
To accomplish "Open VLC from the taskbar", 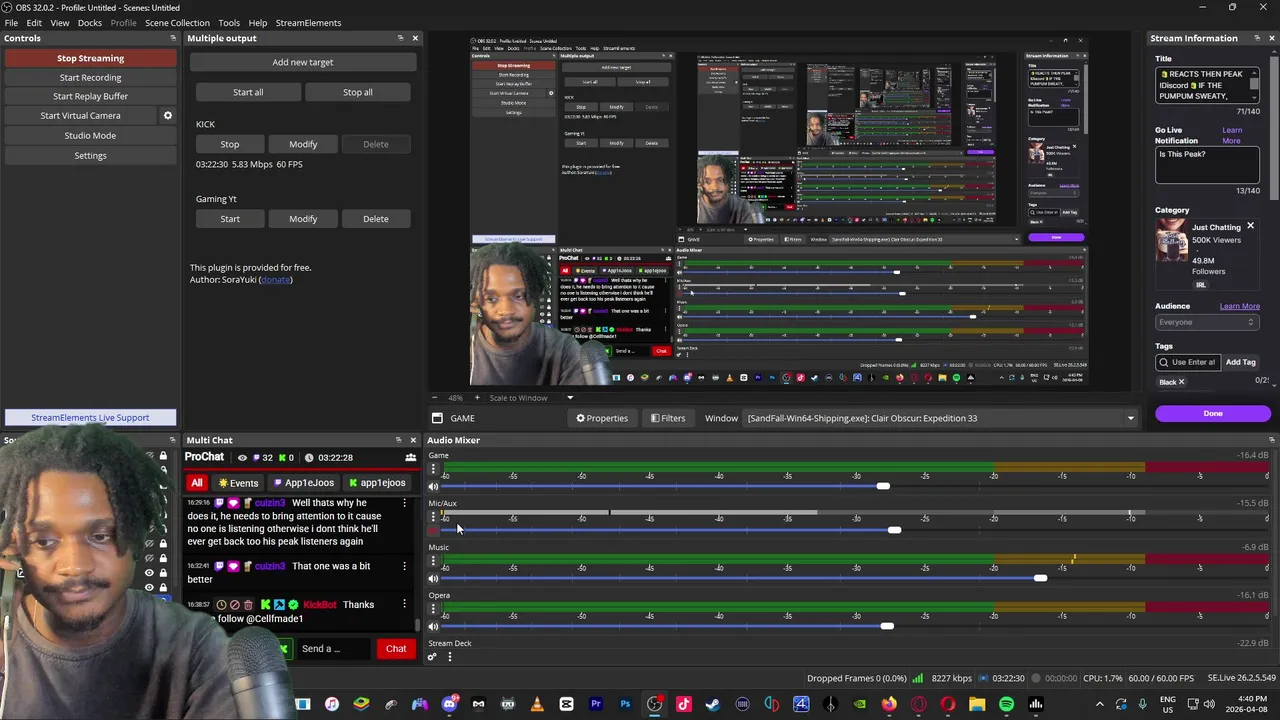I will 537,704.
